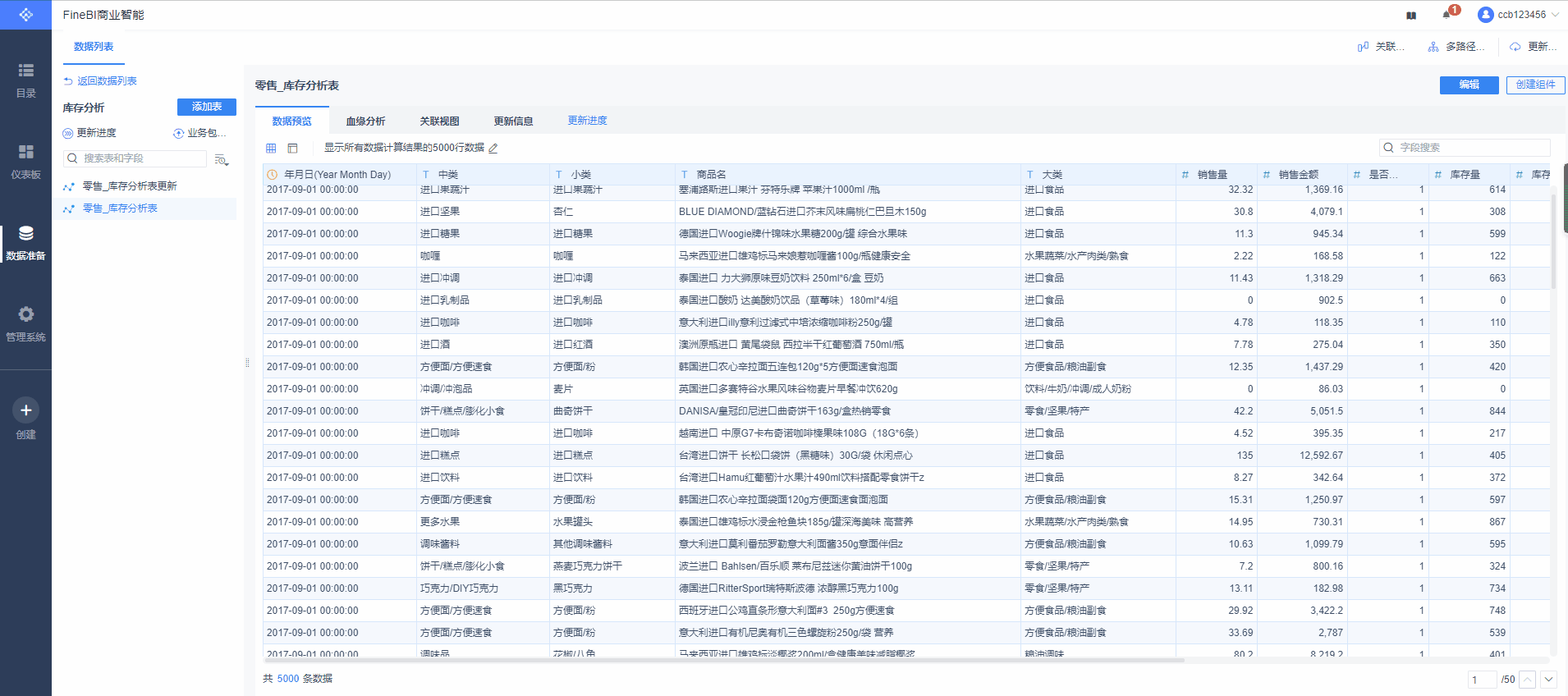
Task: Switch to the field layout view icon
Action: pos(292,149)
